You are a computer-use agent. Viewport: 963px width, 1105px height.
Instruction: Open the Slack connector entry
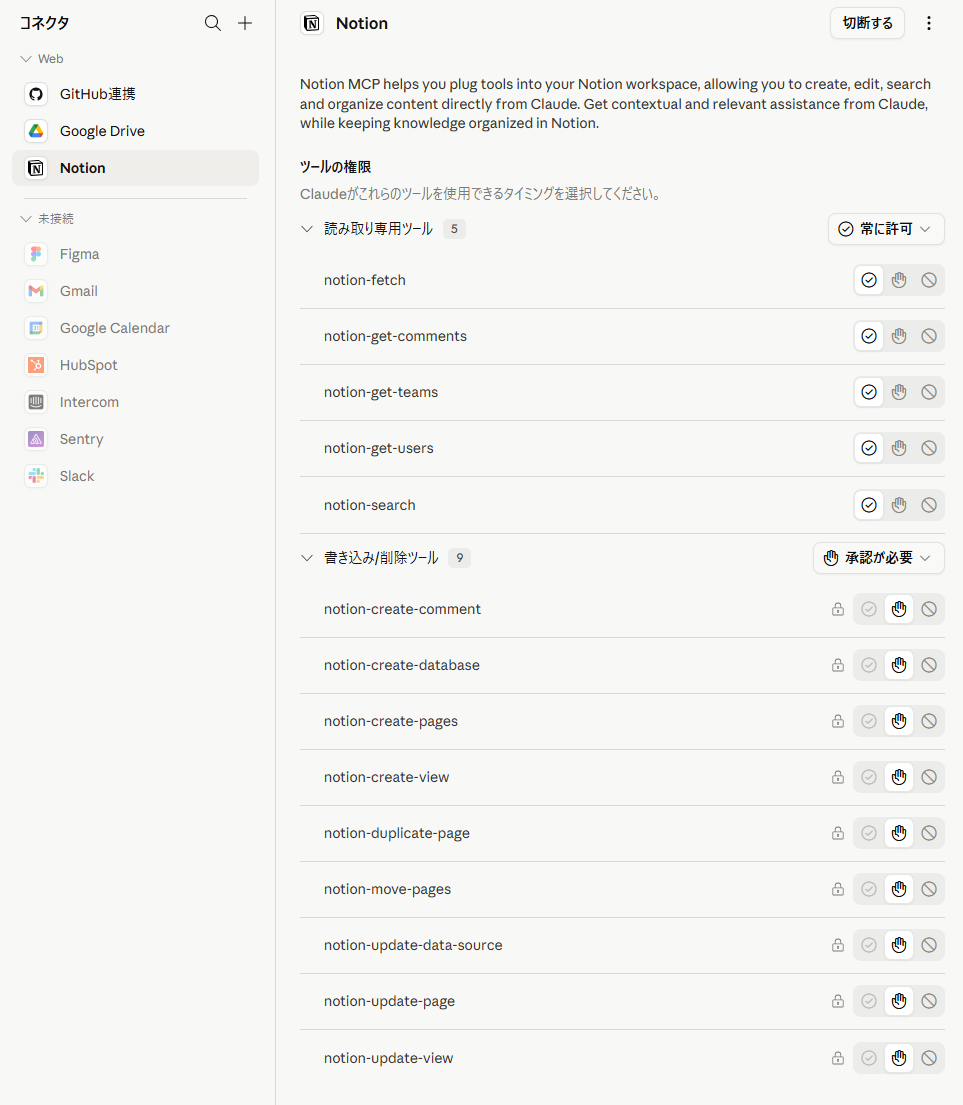(135, 476)
